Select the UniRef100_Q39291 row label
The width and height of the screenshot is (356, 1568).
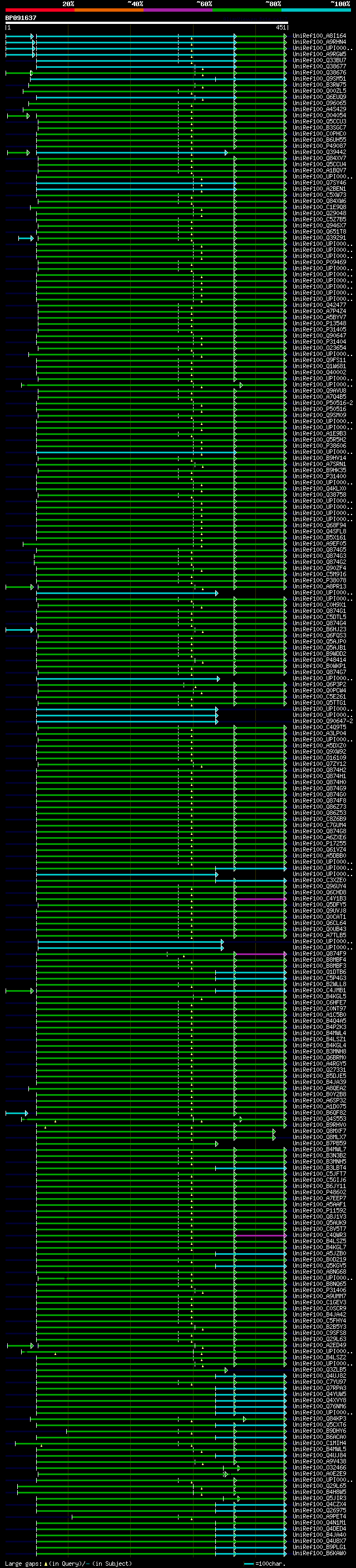click(x=319, y=238)
